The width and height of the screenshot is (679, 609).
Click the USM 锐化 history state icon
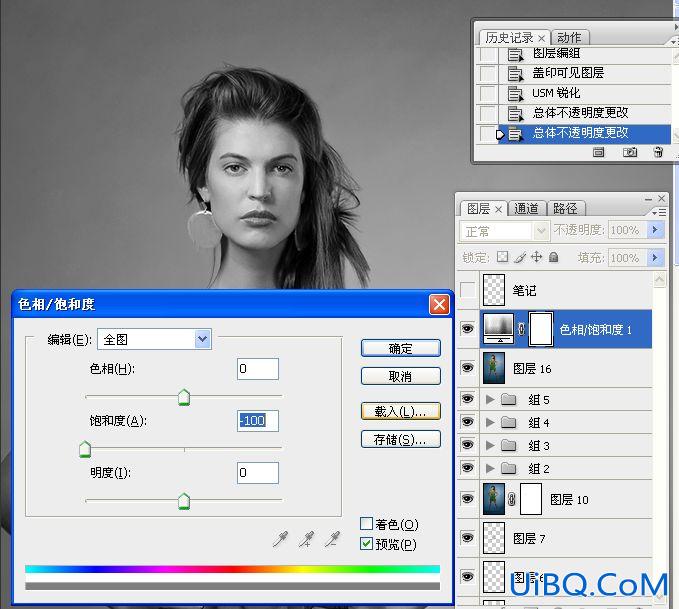515,94
